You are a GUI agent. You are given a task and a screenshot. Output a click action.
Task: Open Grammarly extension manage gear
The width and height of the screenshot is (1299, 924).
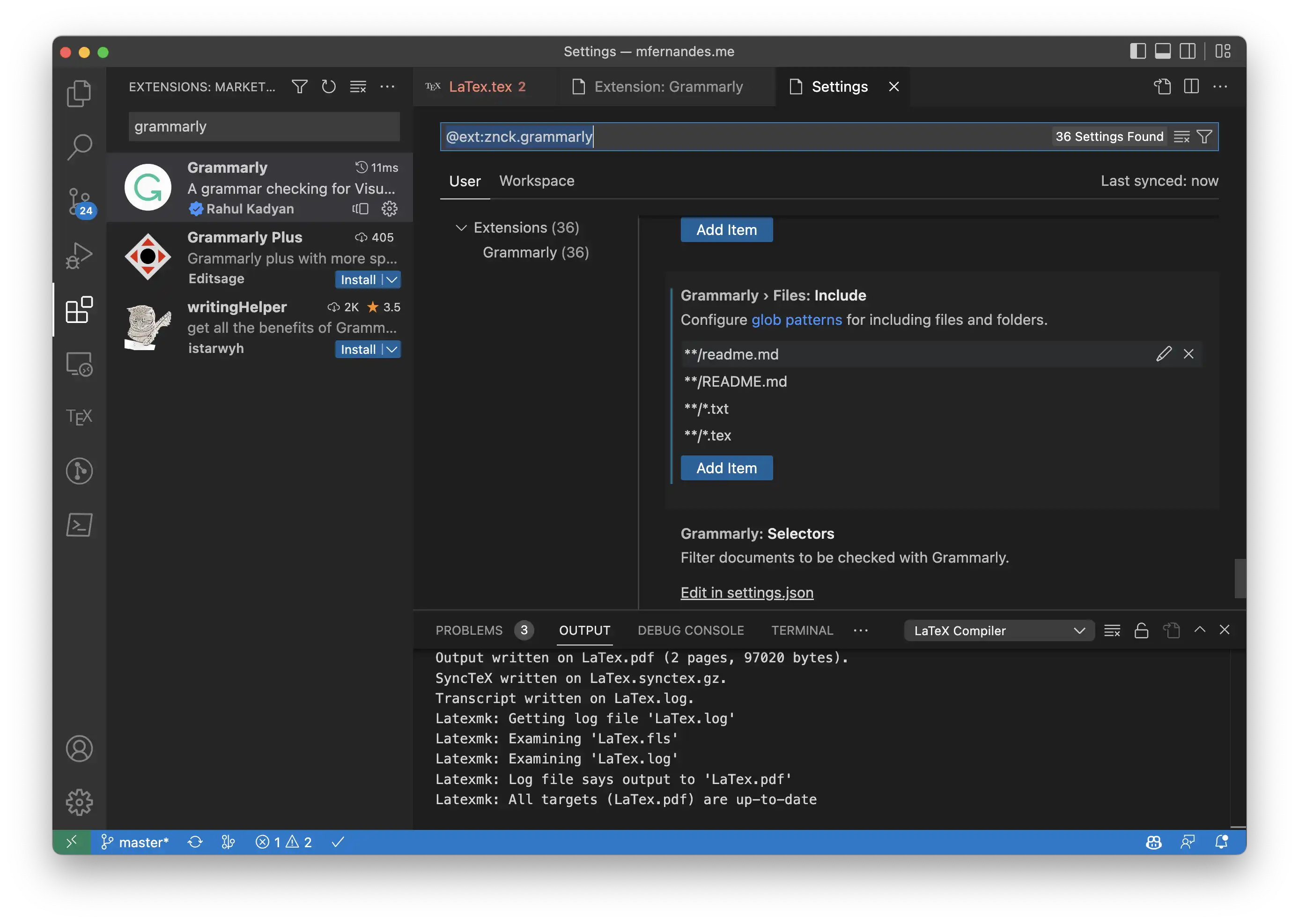point(389,209)
